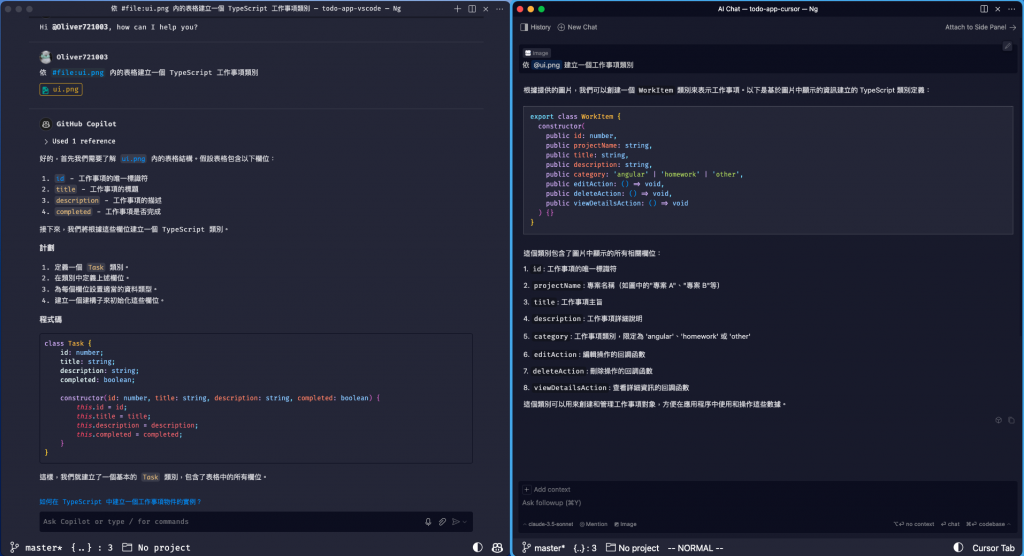This screenshot has height=556, width=1024.
Task: Click the paperclip attach context icon in Copilot
Action: [442, 521]
